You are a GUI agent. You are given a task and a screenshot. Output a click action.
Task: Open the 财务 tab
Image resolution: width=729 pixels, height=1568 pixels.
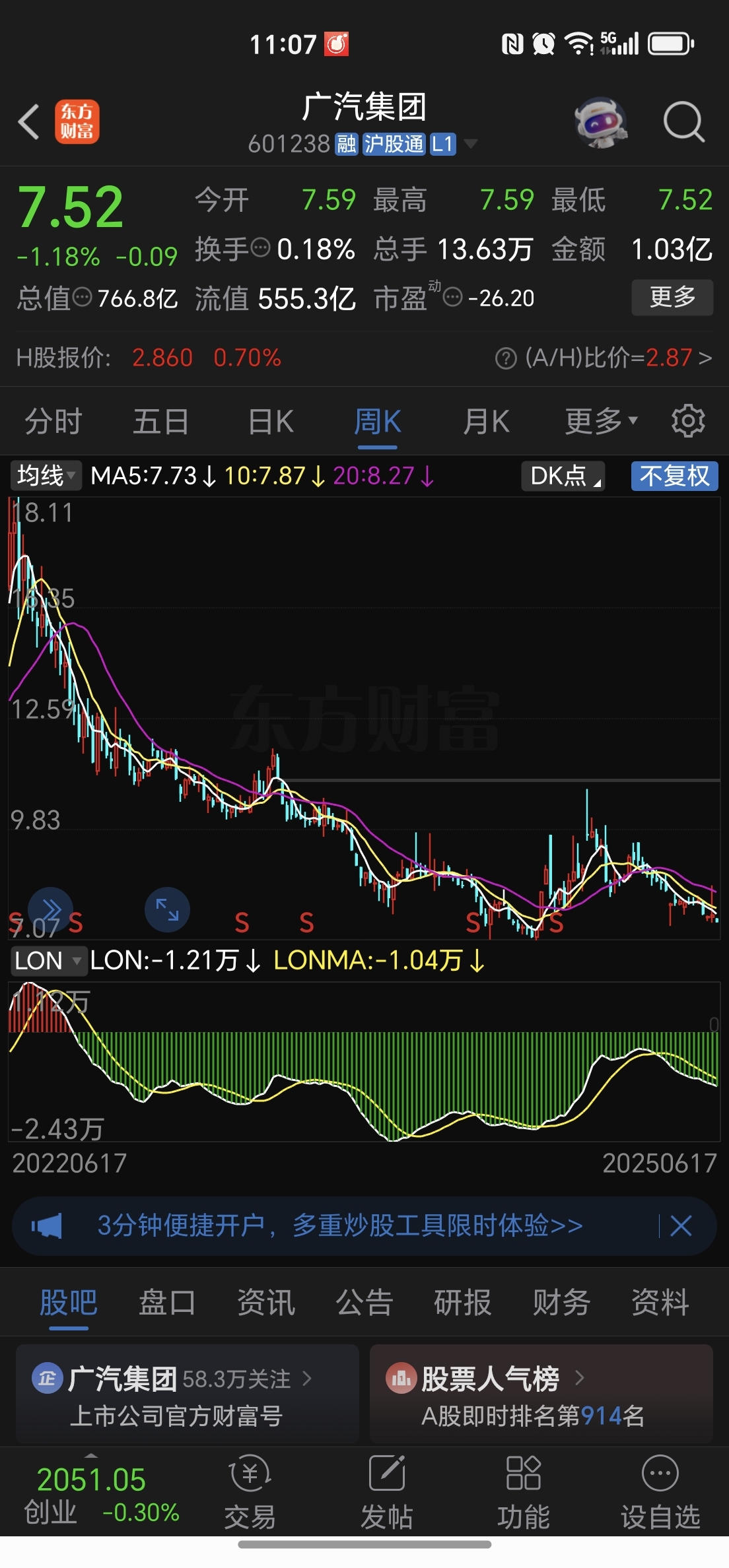tap(562, 1303)
